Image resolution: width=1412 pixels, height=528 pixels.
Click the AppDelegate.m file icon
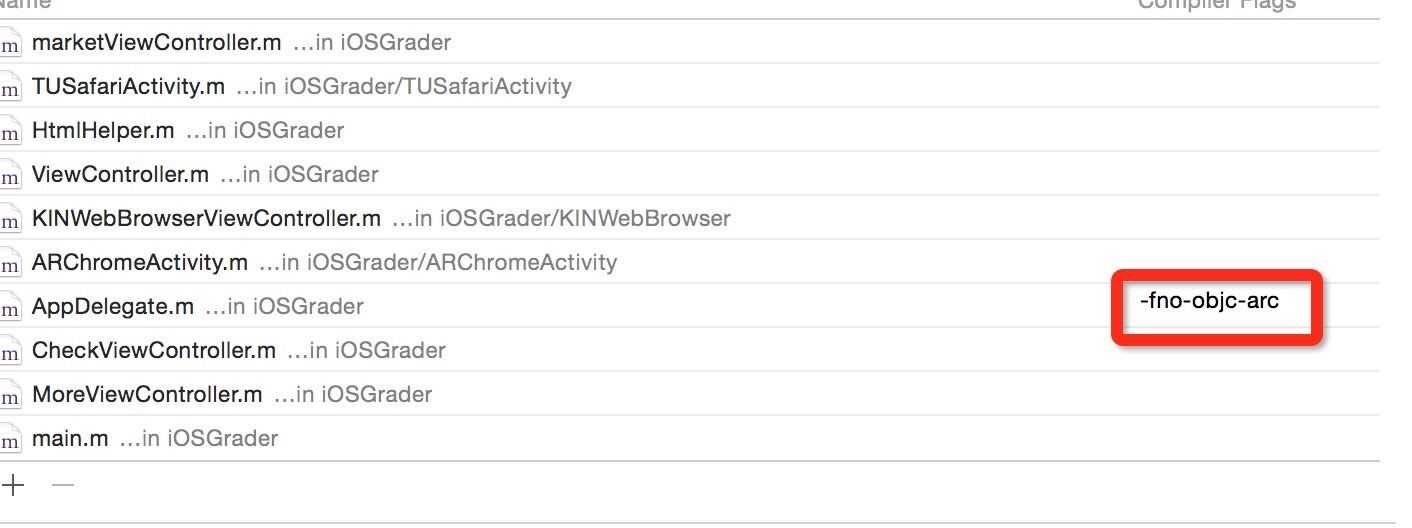click(9, 307)
